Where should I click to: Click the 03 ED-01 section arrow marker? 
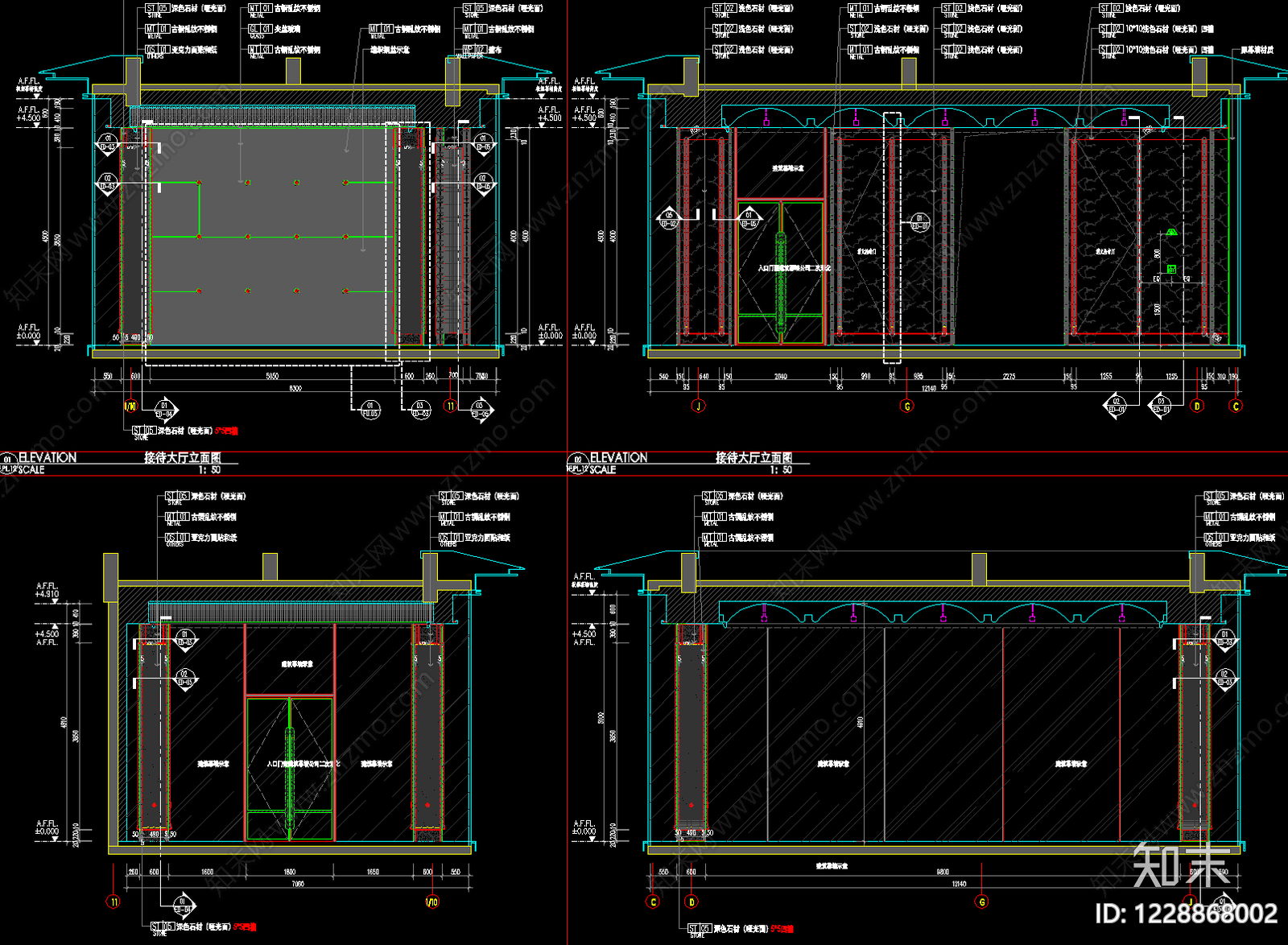[x=1160, y=405]
